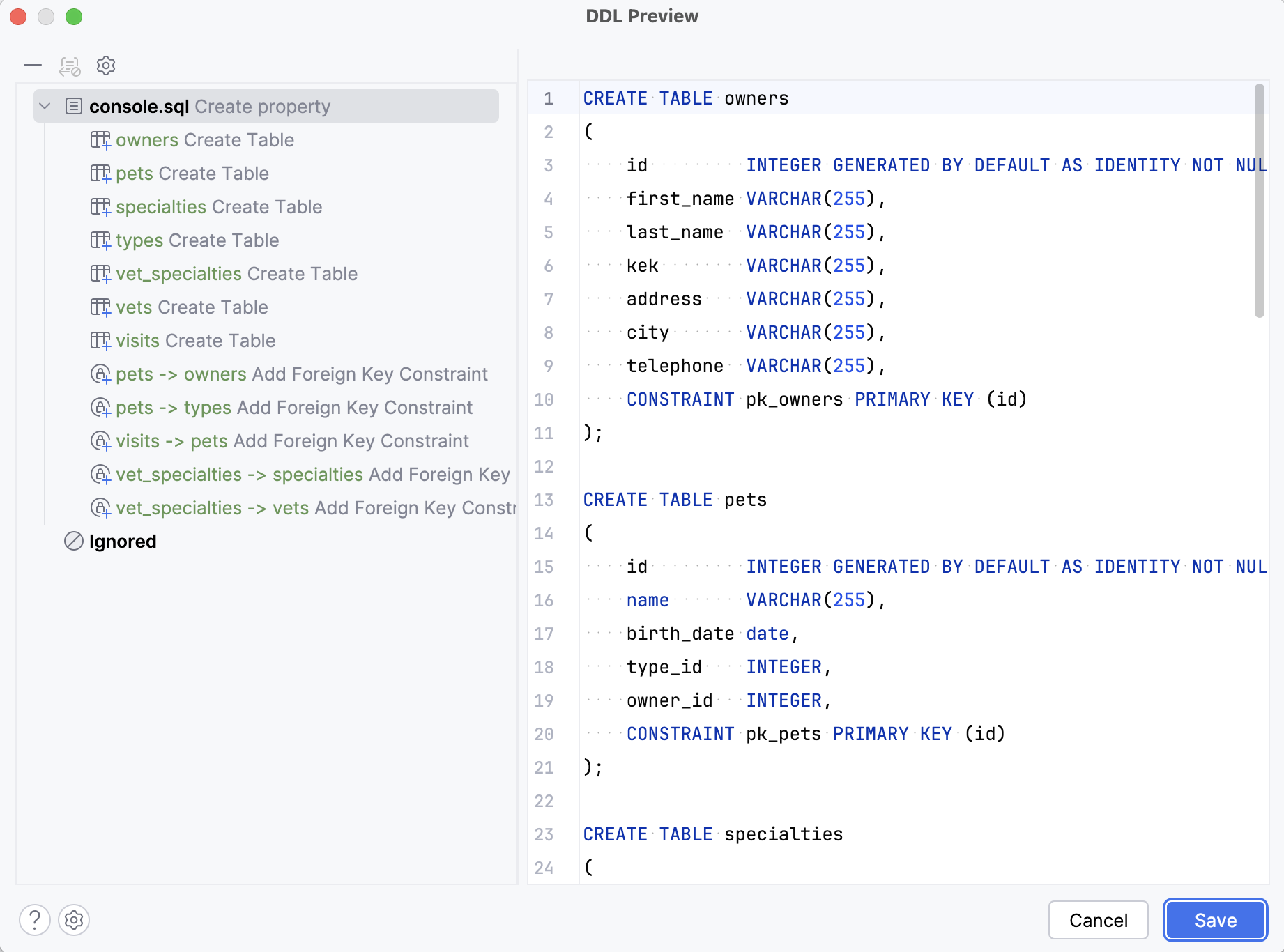This screenshot has height=952, width=1284.
Task: Click the ignore-changes toolbar icon
Action: (x=69, y=66)
